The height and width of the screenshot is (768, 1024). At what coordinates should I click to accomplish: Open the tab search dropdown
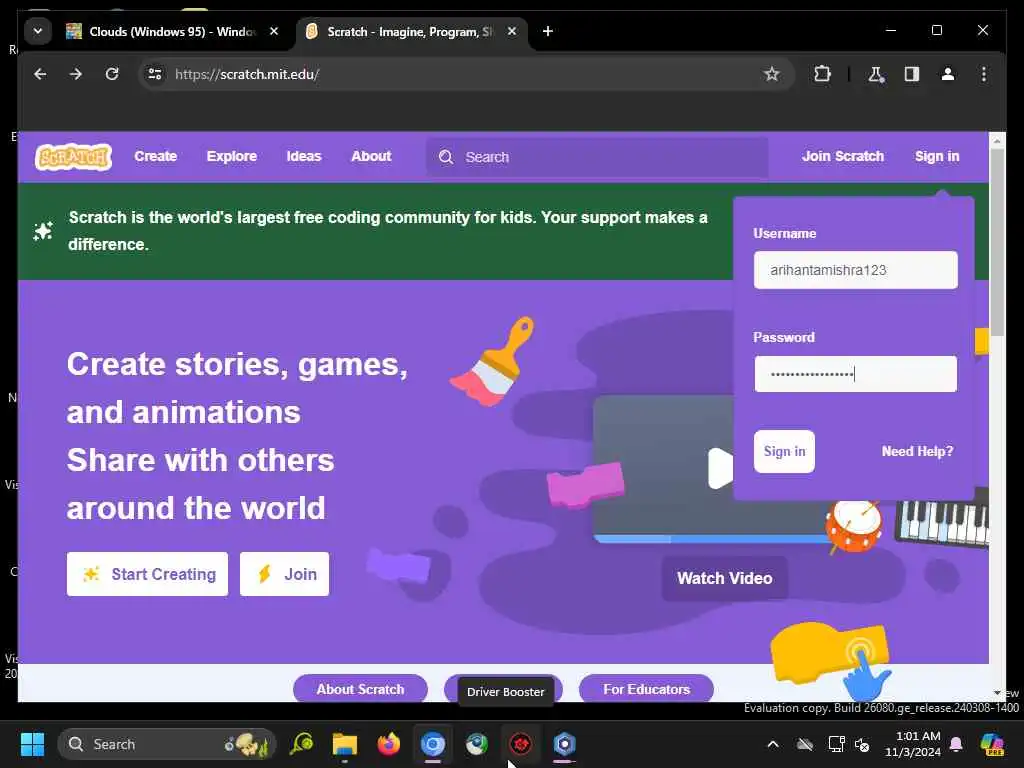click(38, 31)
